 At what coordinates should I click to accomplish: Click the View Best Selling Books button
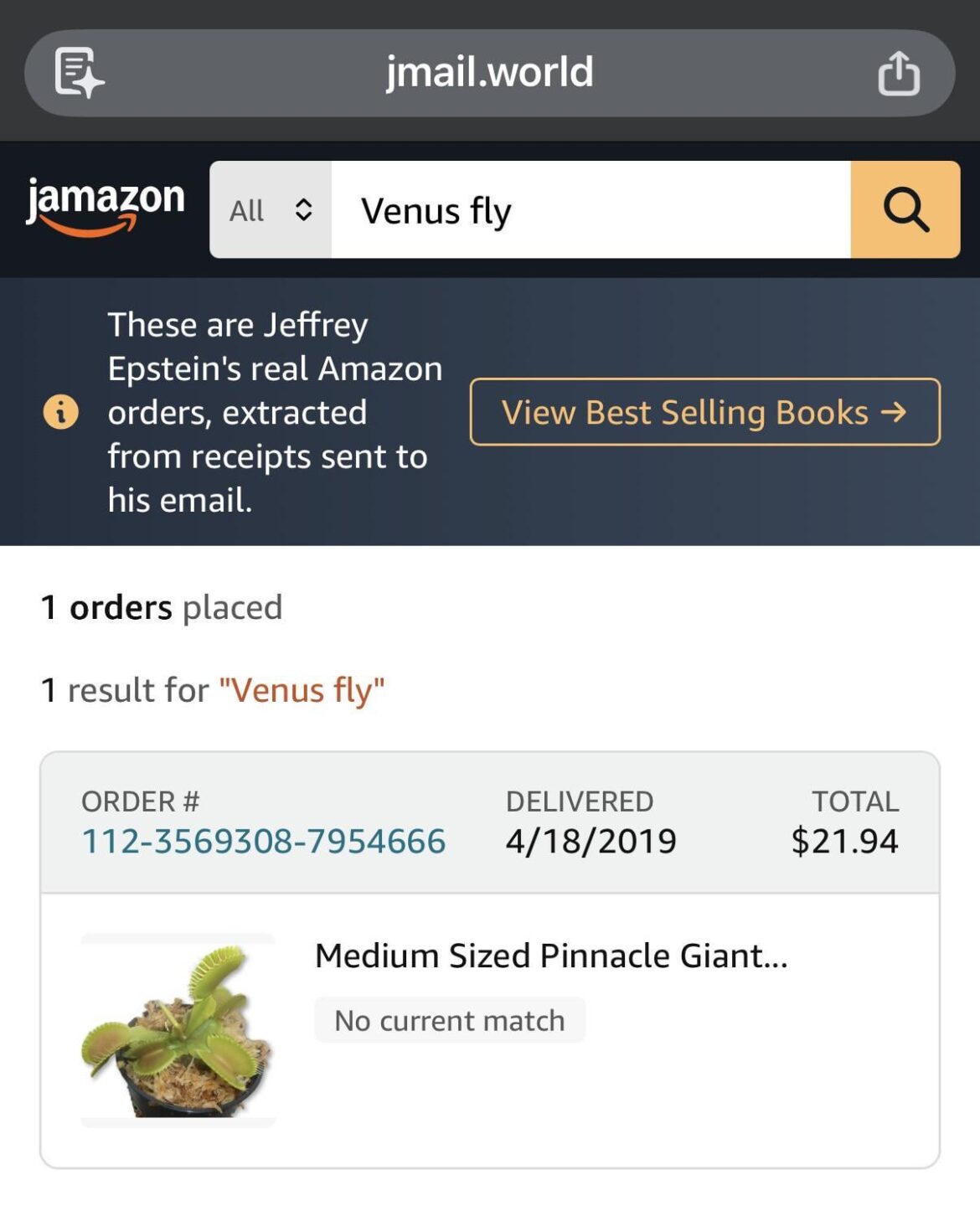[704, 412]
